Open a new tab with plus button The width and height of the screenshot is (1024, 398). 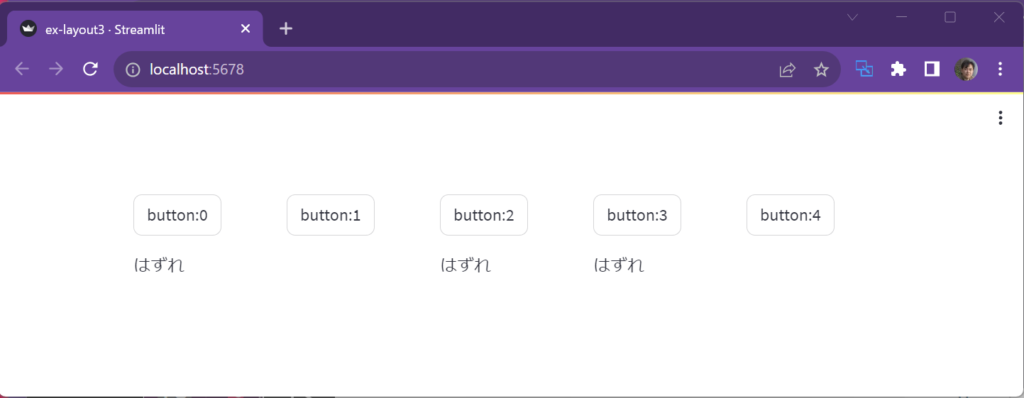[x=285, y=29]
